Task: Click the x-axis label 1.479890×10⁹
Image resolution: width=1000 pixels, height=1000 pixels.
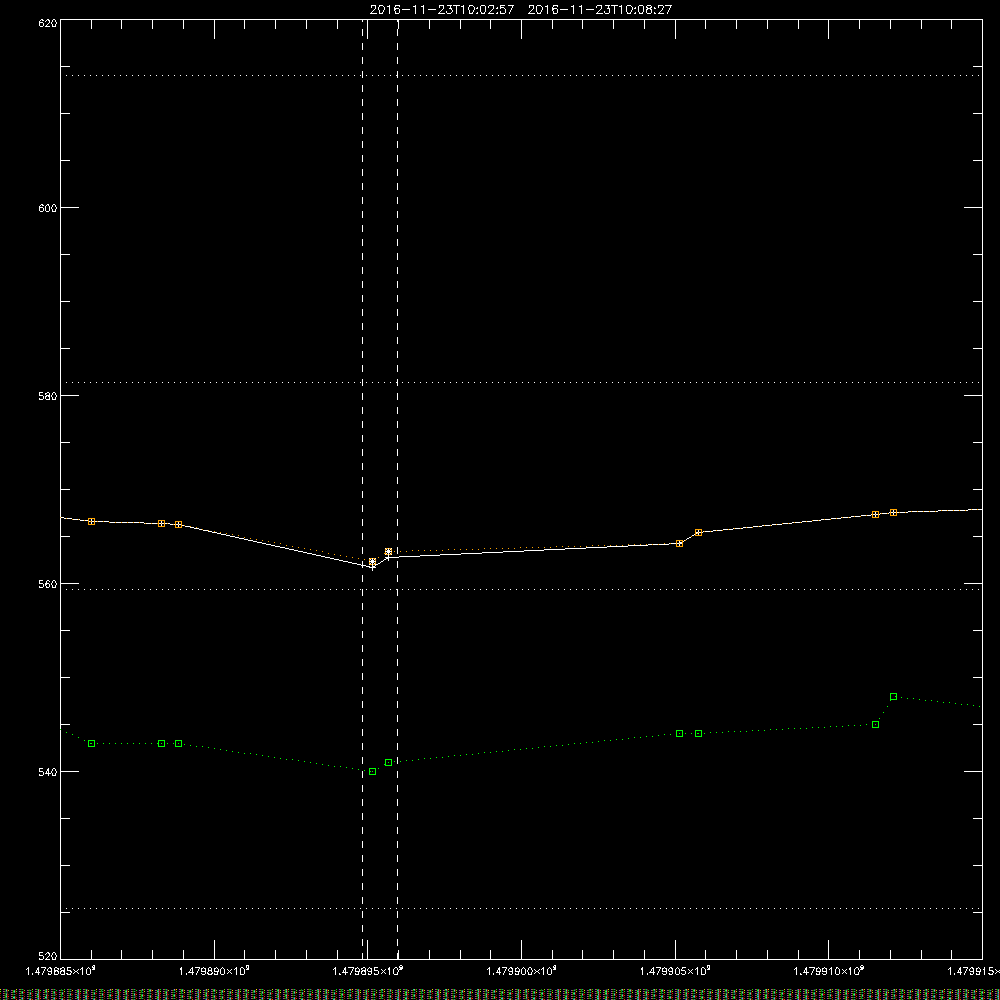Action: pyautogui.click(x=214, y=971)
